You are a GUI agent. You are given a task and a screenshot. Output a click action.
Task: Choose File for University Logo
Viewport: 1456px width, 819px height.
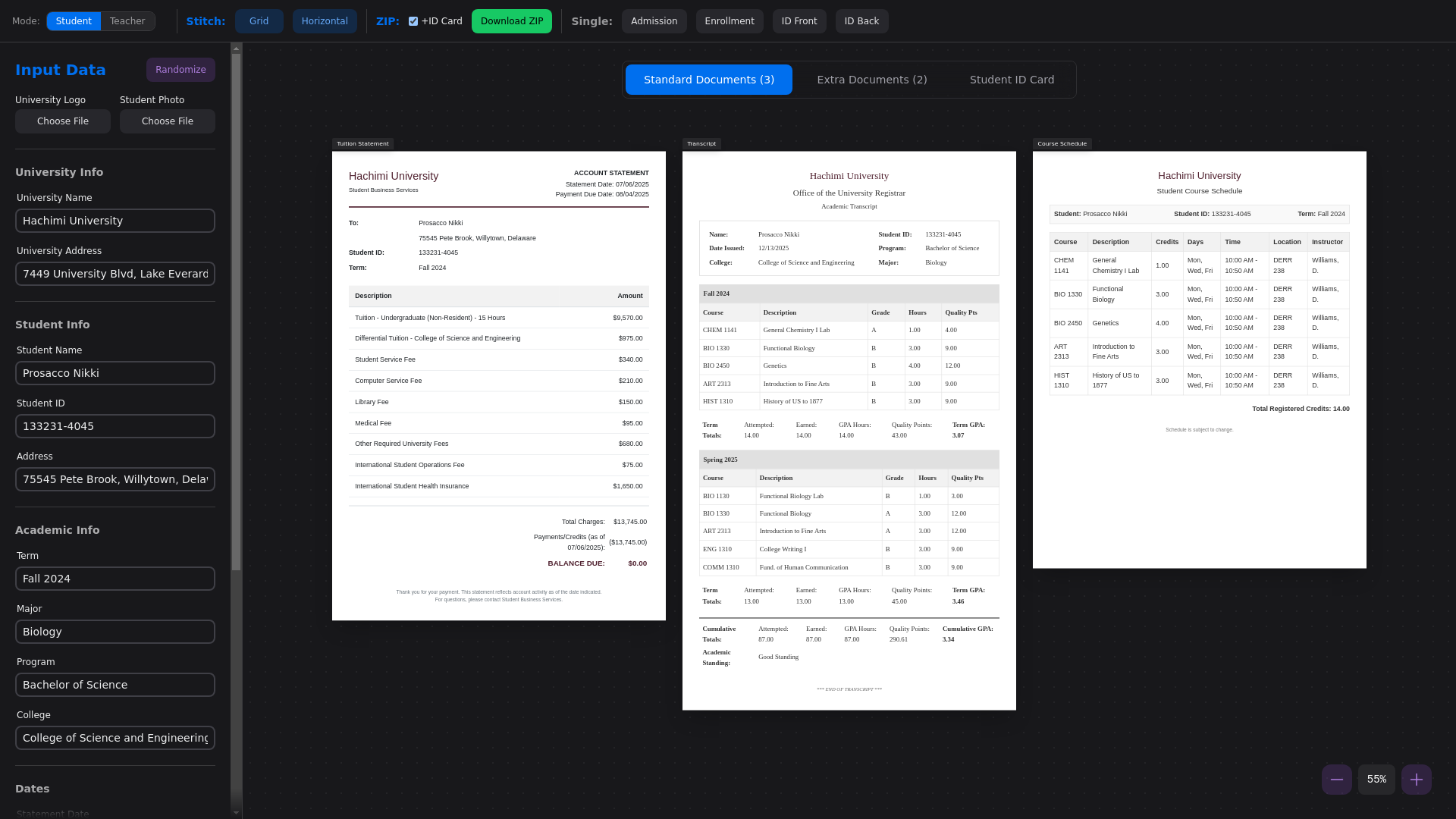click(63, 121)
